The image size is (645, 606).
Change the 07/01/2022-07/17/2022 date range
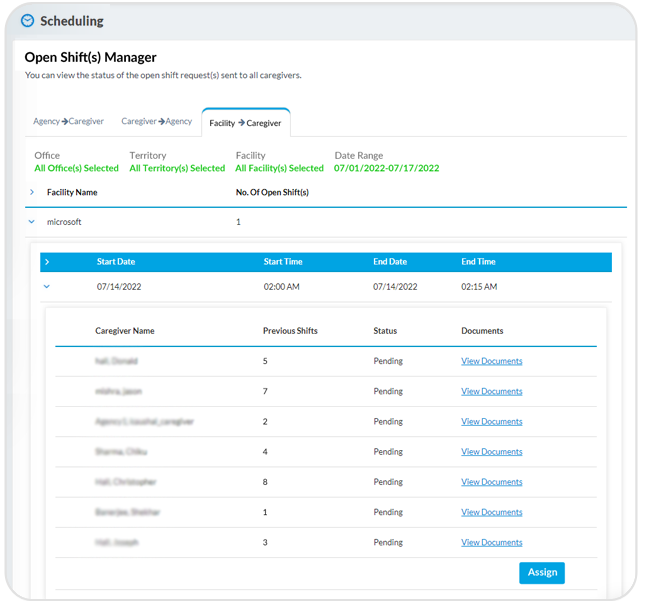click(387, 168)
